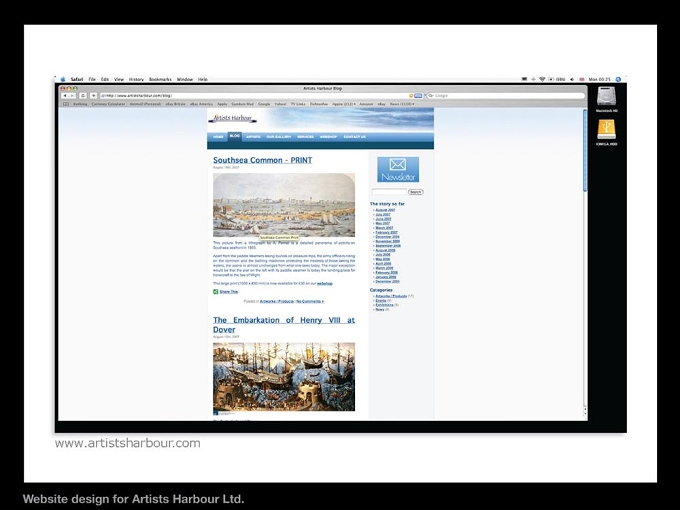
Task: Open the Events category link
Action: click(381, 301)
